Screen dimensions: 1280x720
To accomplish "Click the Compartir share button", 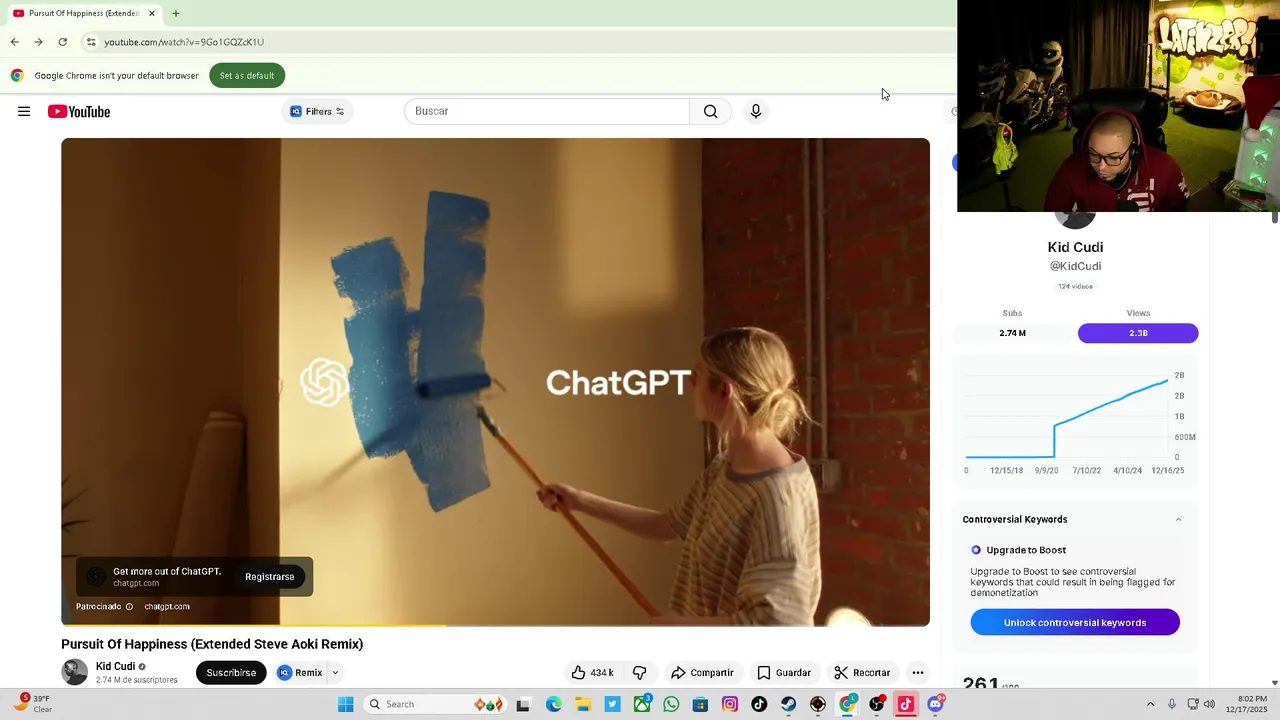I will (702, 672).
